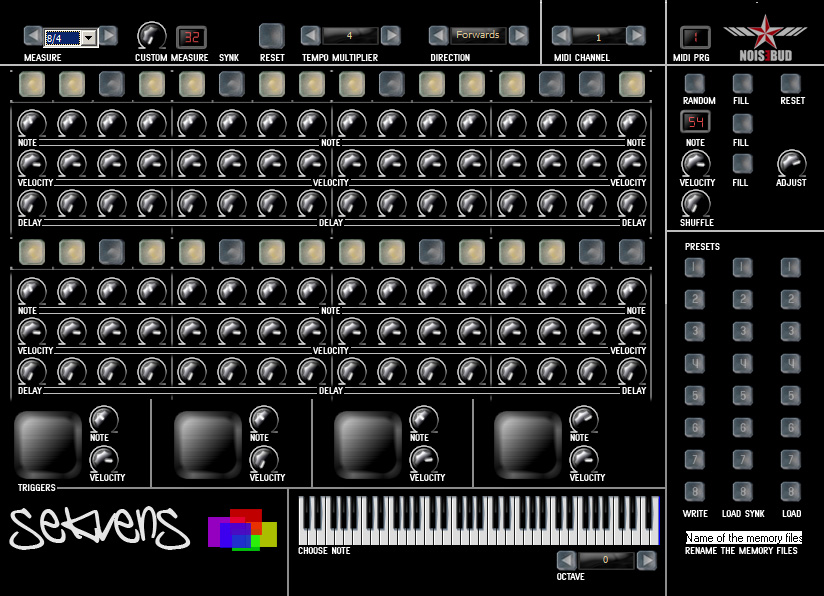Increase Tempo Multiplier with the right arrow

390,36
